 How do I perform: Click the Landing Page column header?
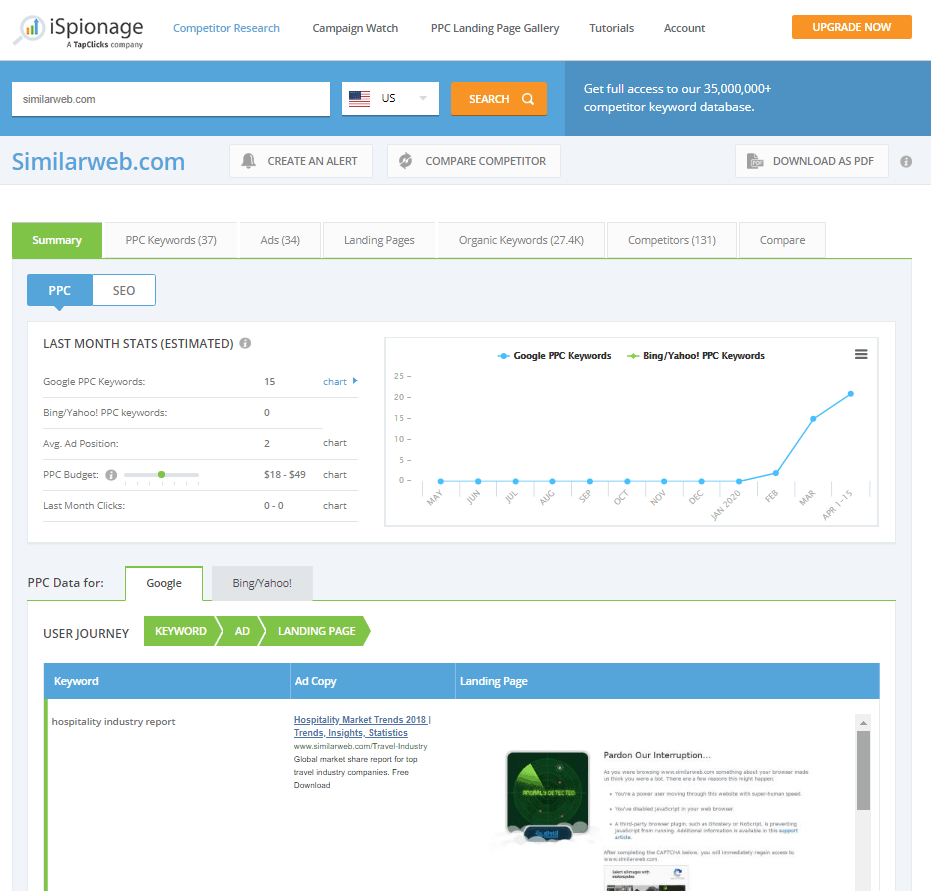tap(667, 681)
